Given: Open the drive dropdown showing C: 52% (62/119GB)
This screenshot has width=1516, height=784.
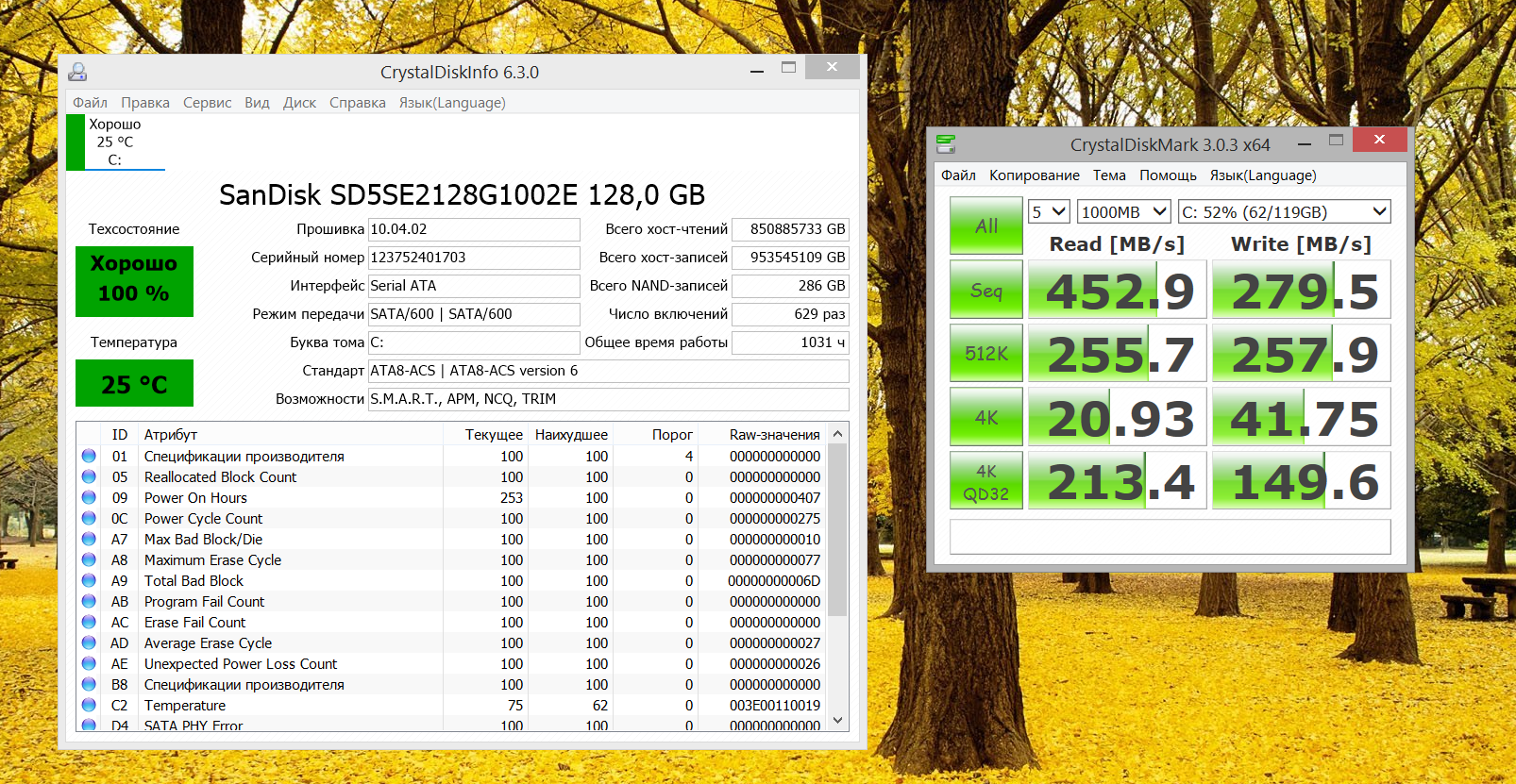Looking at the screenshot, I should [x=1285, y=212].
